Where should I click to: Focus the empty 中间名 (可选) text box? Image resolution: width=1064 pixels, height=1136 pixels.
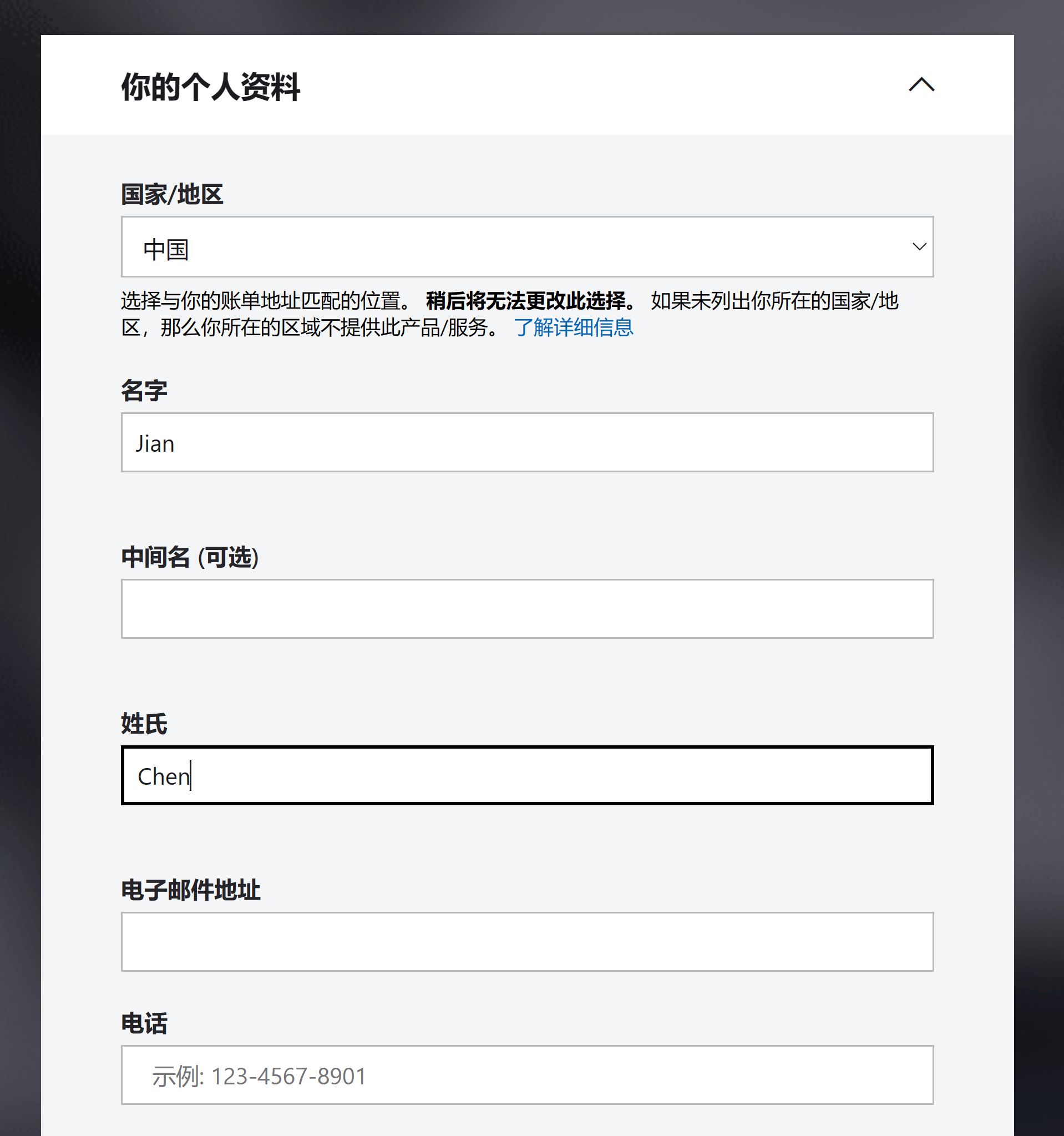(x=526, y=609)
